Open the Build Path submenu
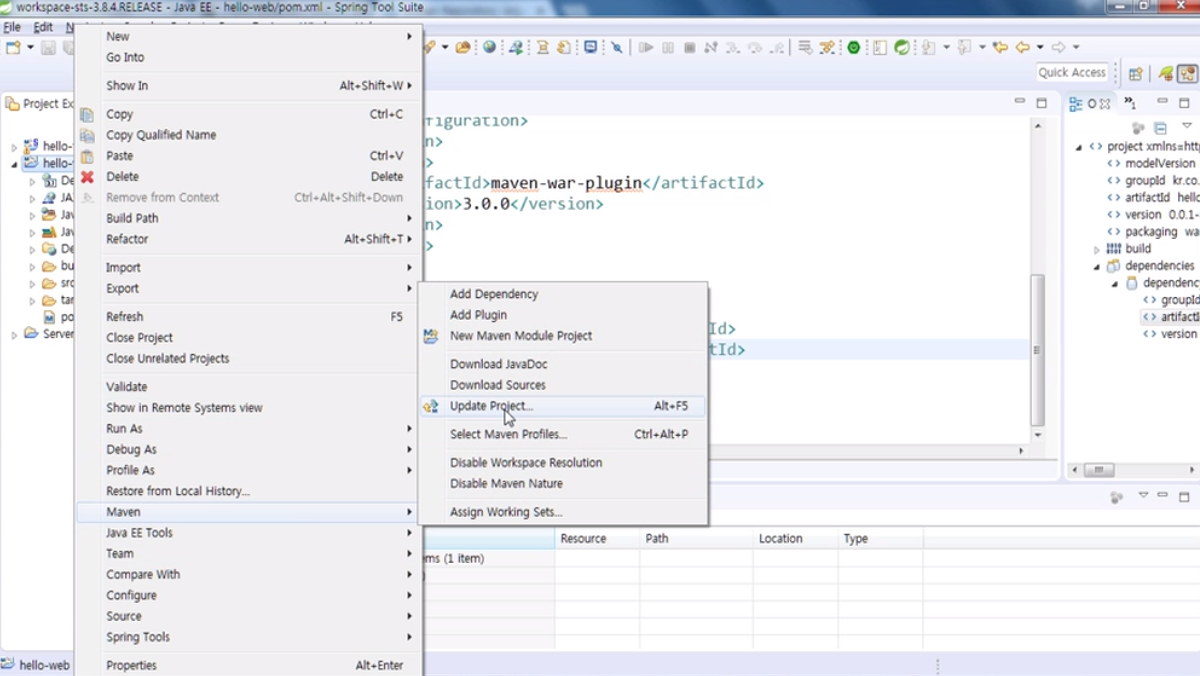 coord(250,218)
